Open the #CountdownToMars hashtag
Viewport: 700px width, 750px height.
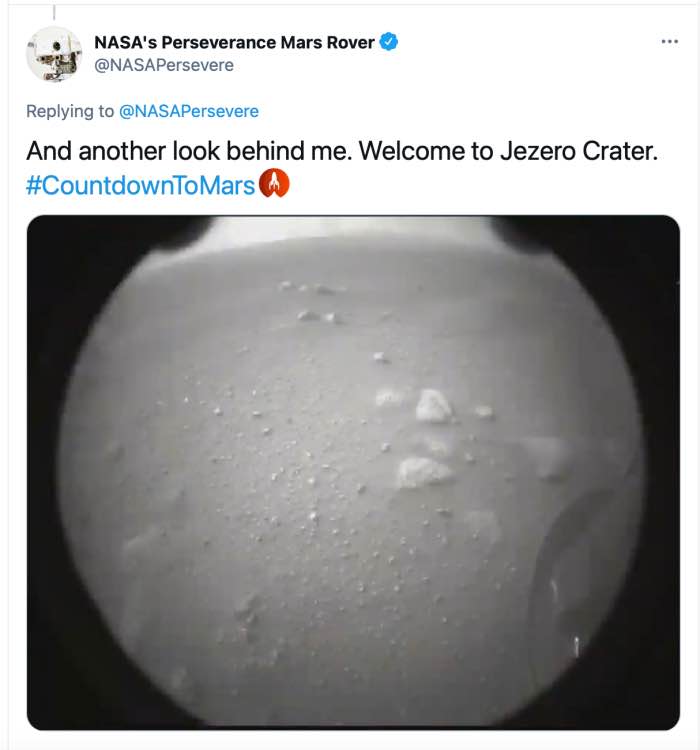tap(140, 185)
